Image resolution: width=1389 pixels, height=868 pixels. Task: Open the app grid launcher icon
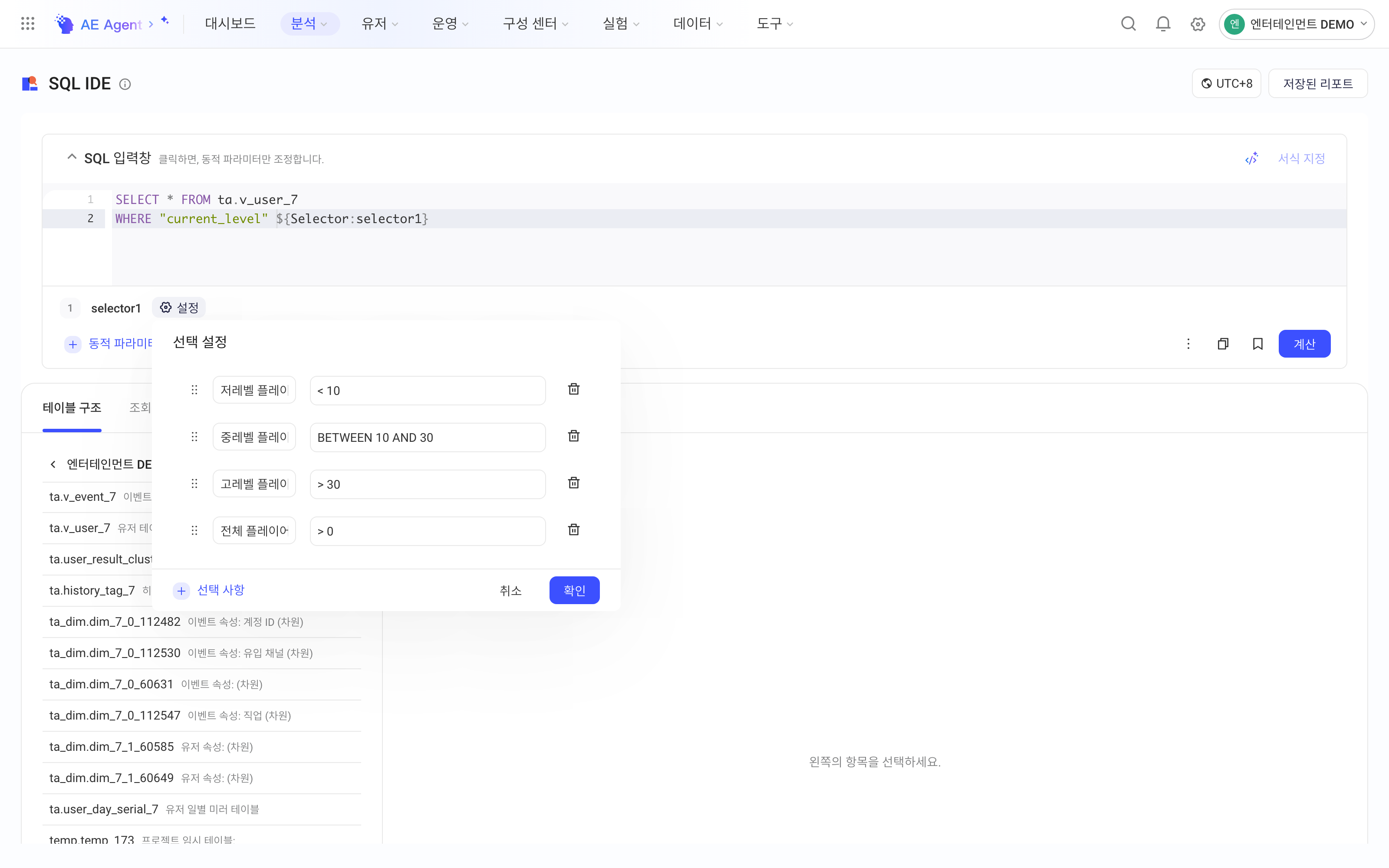pyautogui.click(x=27, y=23)
